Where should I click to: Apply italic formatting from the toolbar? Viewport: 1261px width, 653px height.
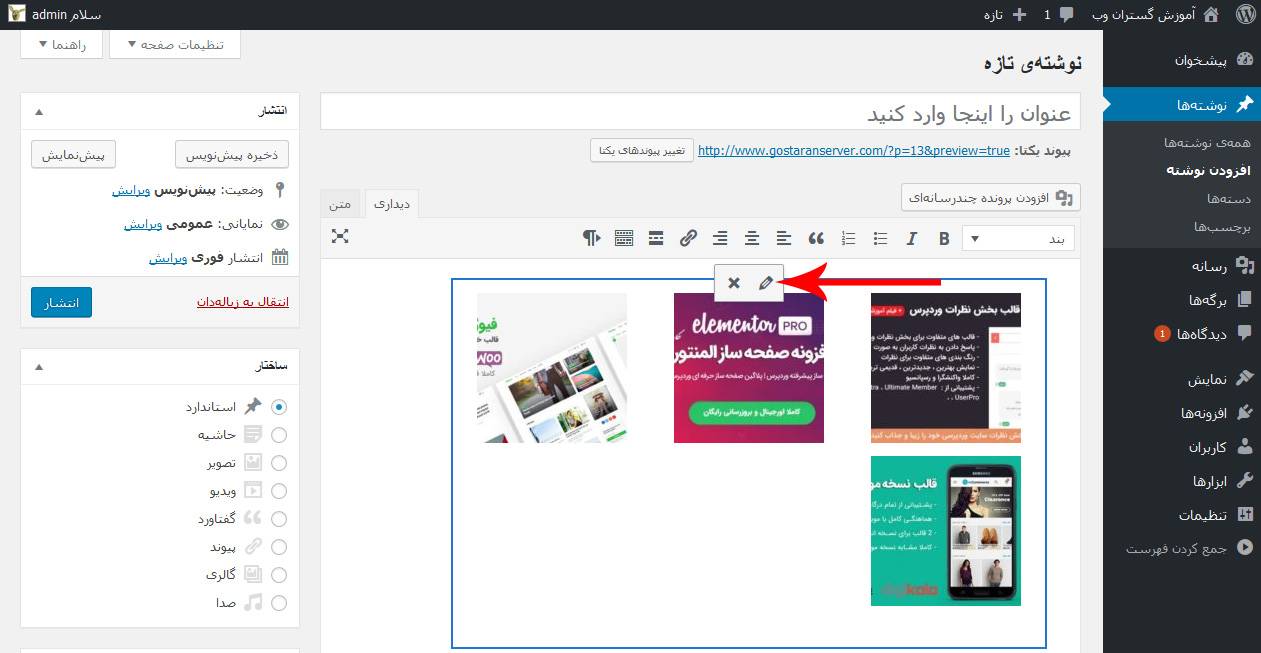[x=911, y=238]
